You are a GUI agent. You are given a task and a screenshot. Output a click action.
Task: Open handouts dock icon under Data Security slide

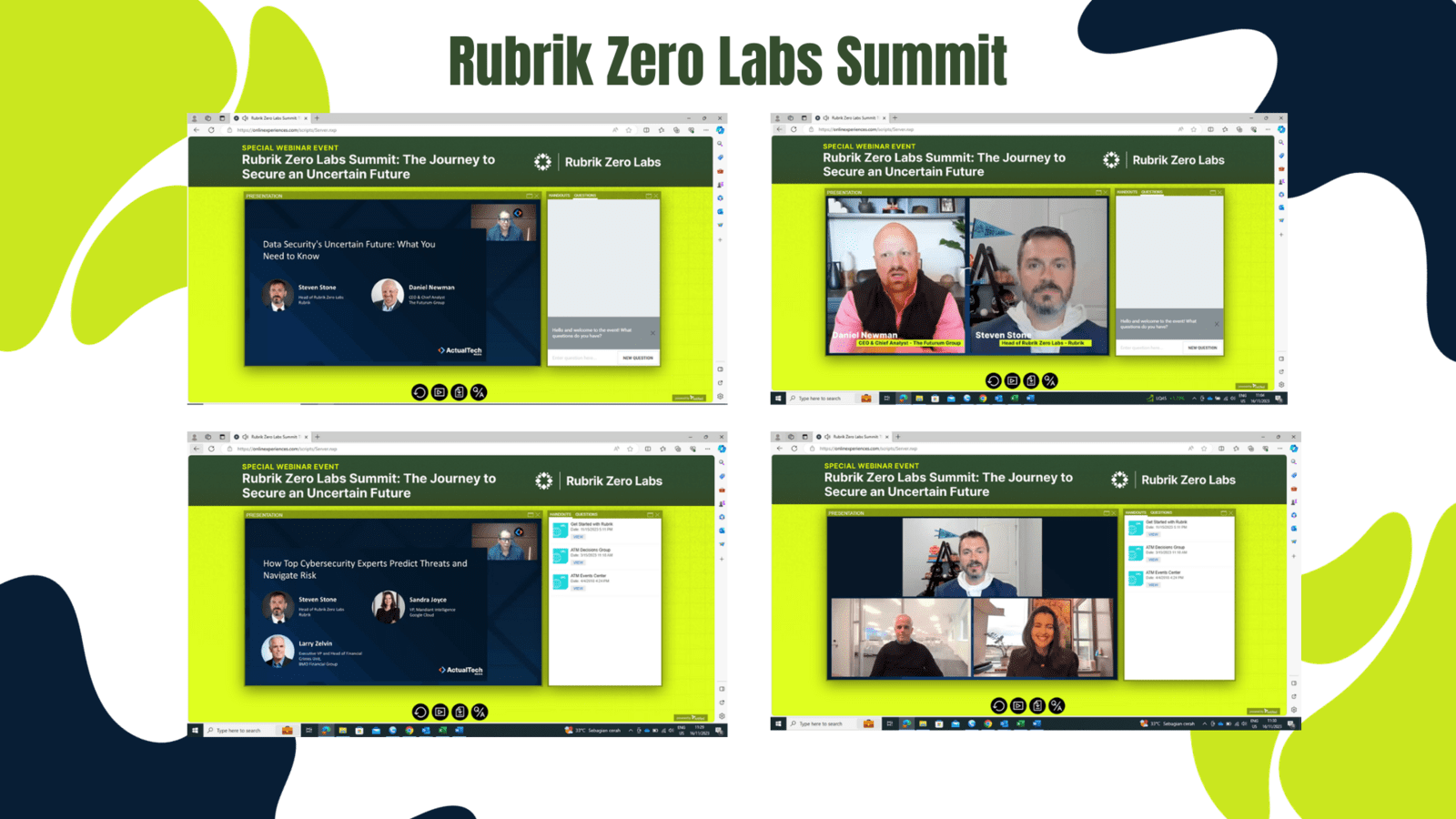point(460,392)
